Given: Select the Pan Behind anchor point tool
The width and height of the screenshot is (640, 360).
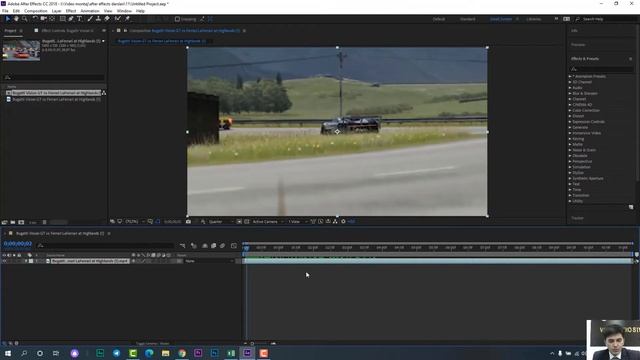Looking at the screenshot, I should (x=52, y=19).
